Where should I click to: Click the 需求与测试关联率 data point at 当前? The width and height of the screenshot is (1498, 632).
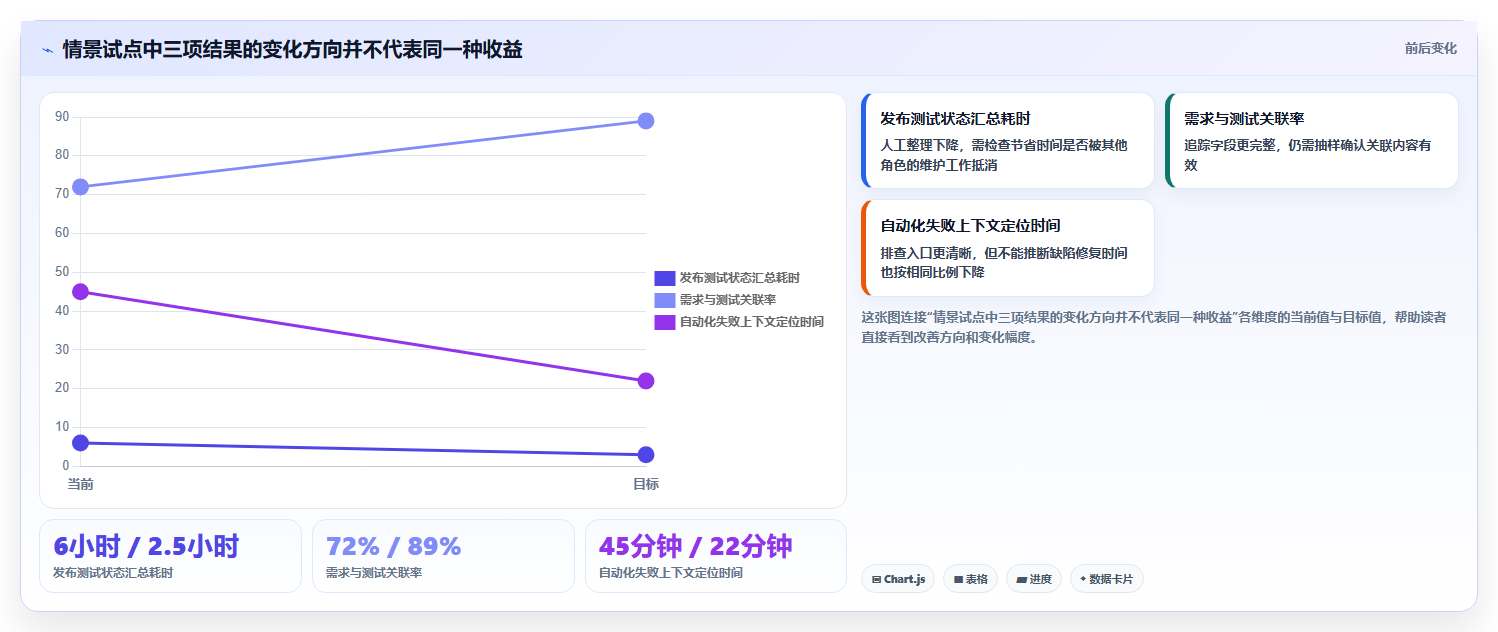pyautogui.click(x=80, y=187)
